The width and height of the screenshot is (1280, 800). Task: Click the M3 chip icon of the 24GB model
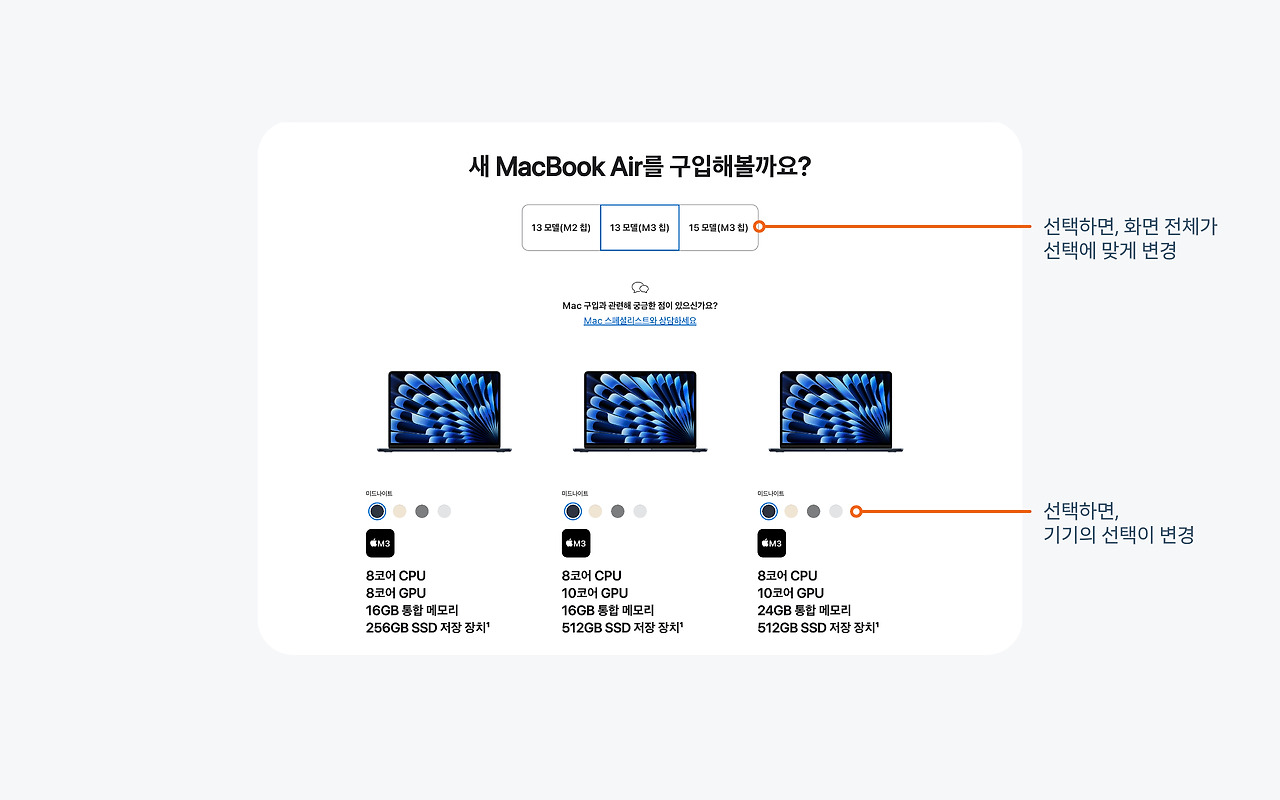click(x=772, y=543)
